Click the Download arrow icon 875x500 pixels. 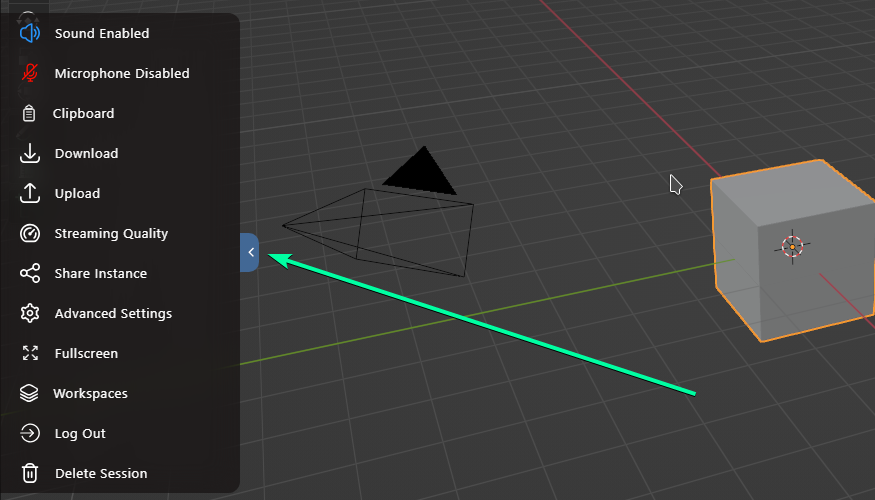(30, 153)
